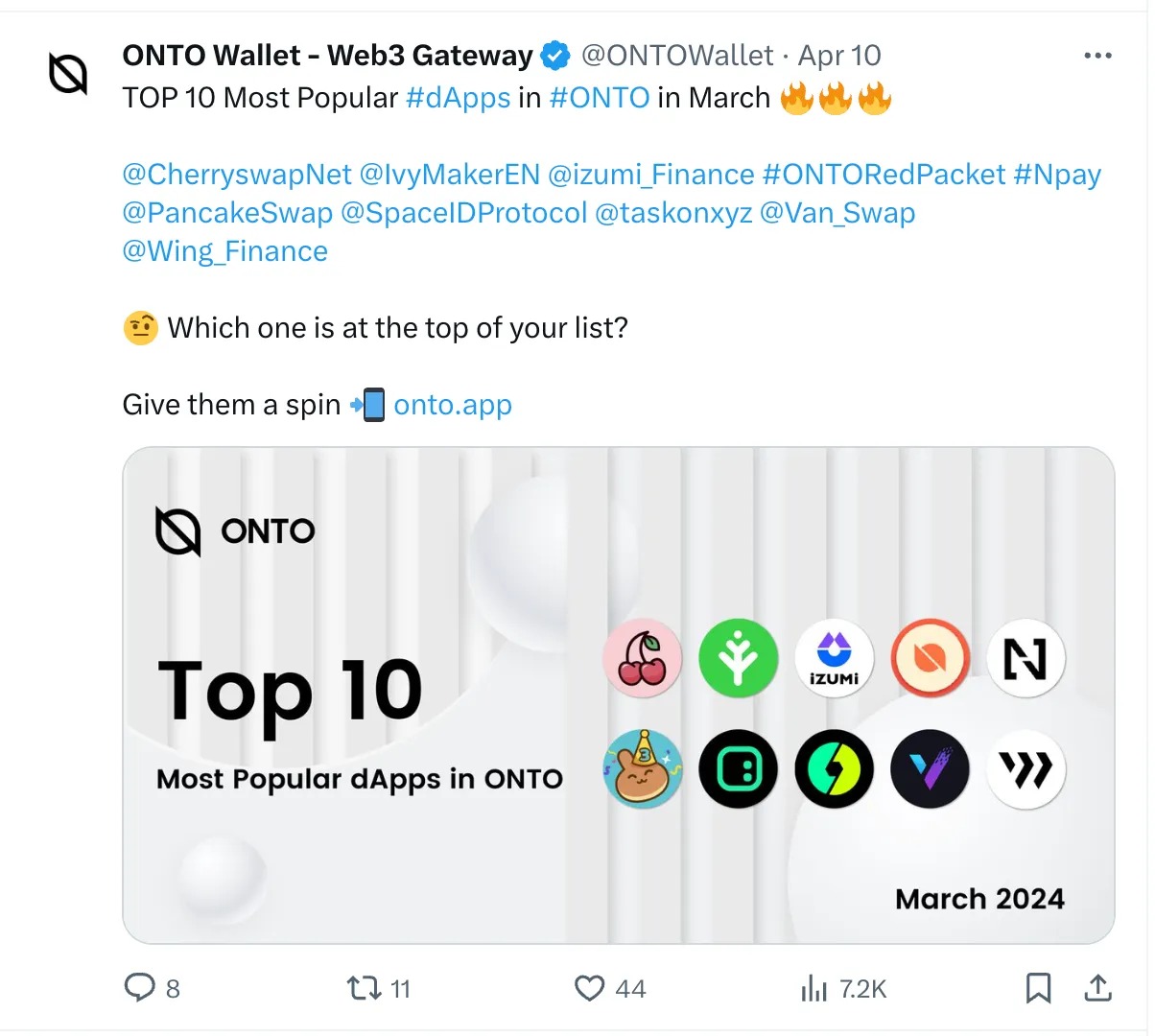The height and width of the screenshot is (1036, 1155).
Task: Visit the @CherryswapNet mention
Action: [237, 175]
